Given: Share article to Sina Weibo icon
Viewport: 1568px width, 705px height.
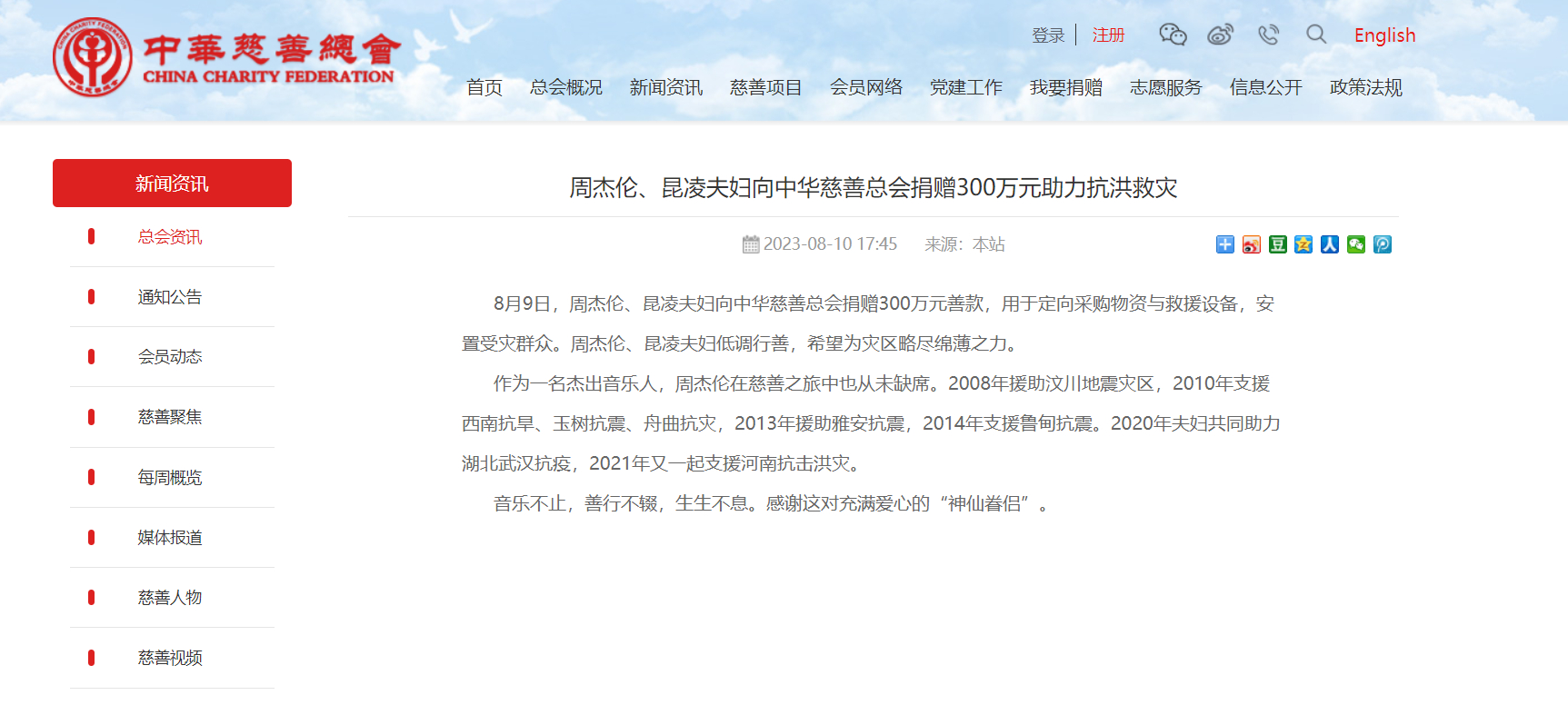Looking at the screenshot, I should coord(1252,244).
